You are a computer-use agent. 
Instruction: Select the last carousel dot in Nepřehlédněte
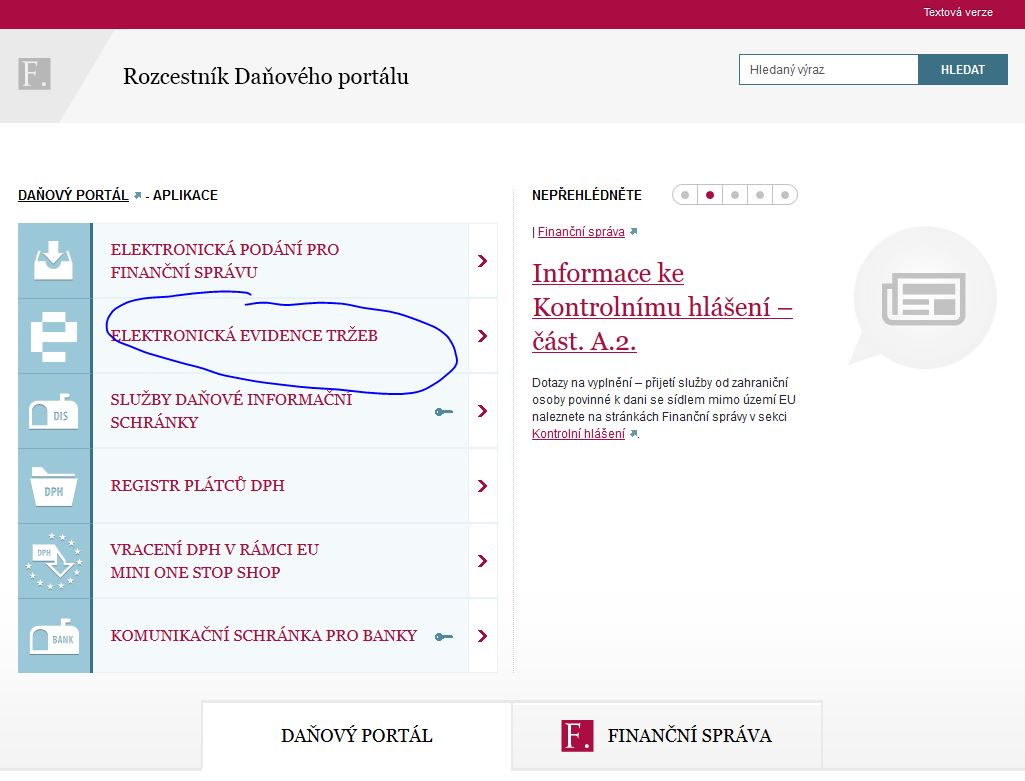pyautogui.click(x=785, y=195)
